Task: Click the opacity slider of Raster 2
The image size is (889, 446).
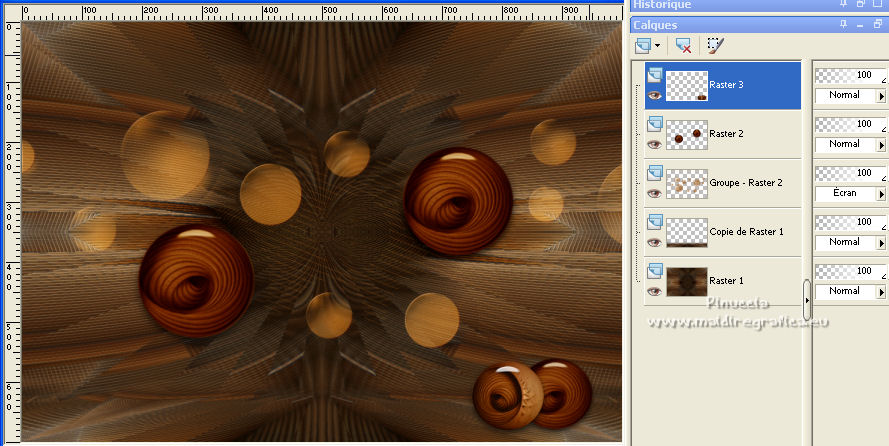Action: [850, 124]
